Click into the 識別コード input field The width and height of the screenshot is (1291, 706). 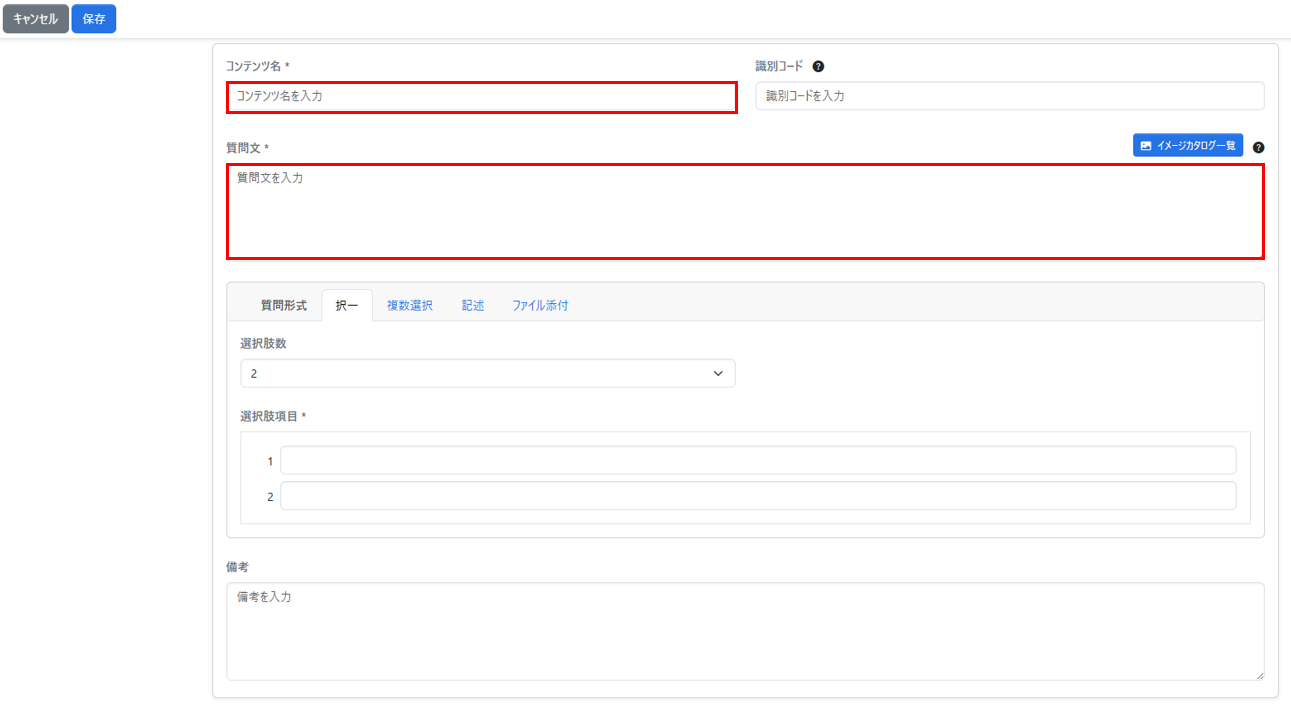click(1009, 96)
